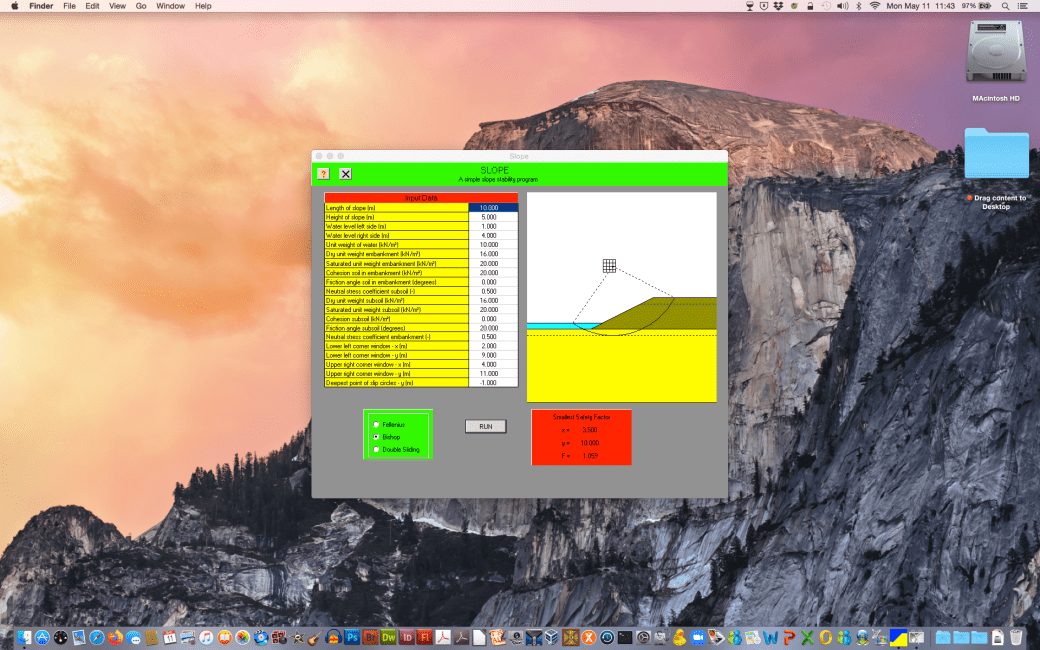Open Photoshop from the dock

(352, 637)
